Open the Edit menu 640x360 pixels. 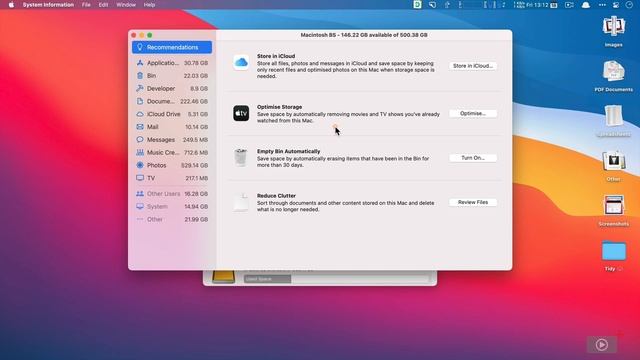tap(103, 5)
